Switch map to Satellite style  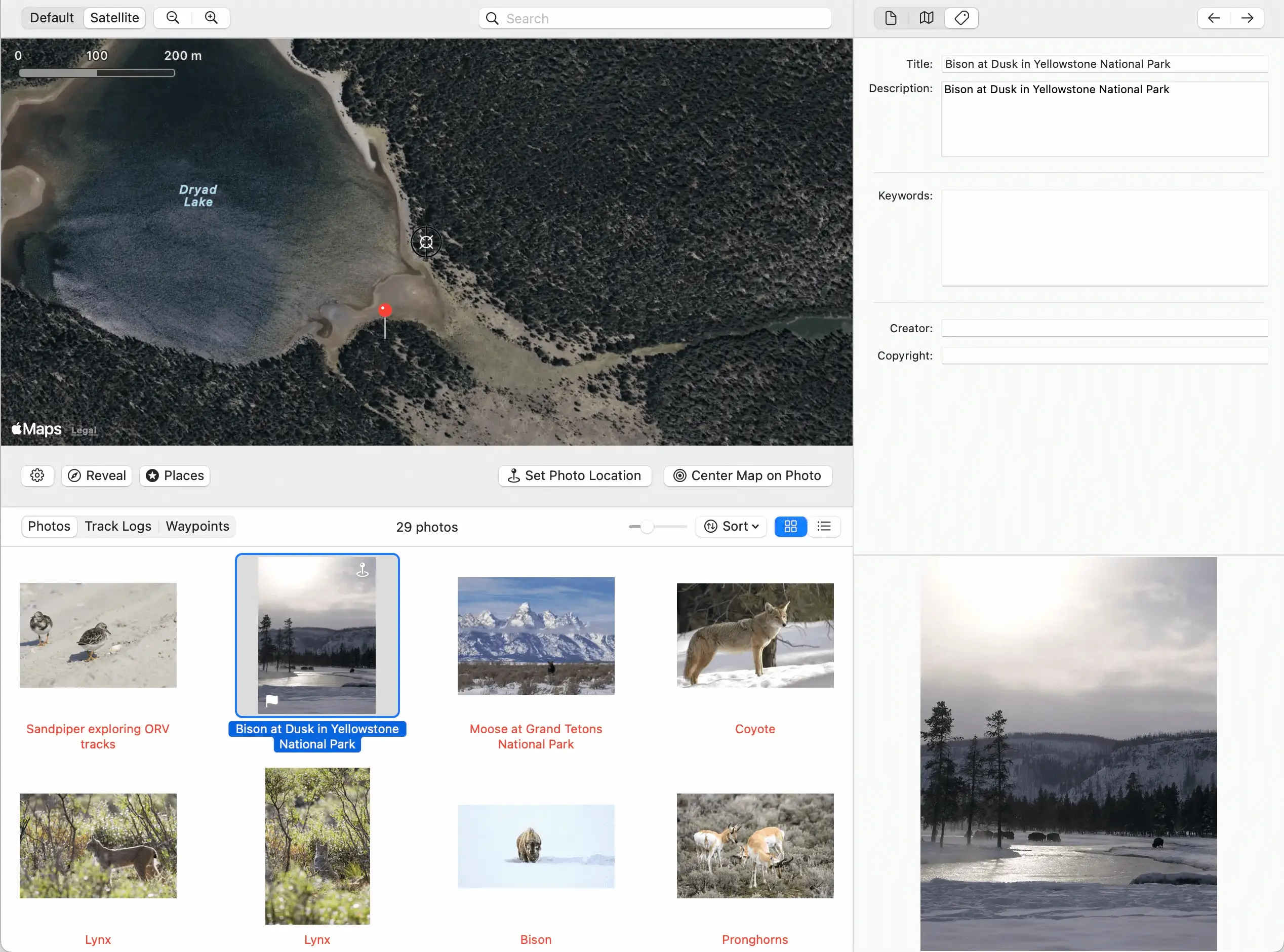(114, 18)
